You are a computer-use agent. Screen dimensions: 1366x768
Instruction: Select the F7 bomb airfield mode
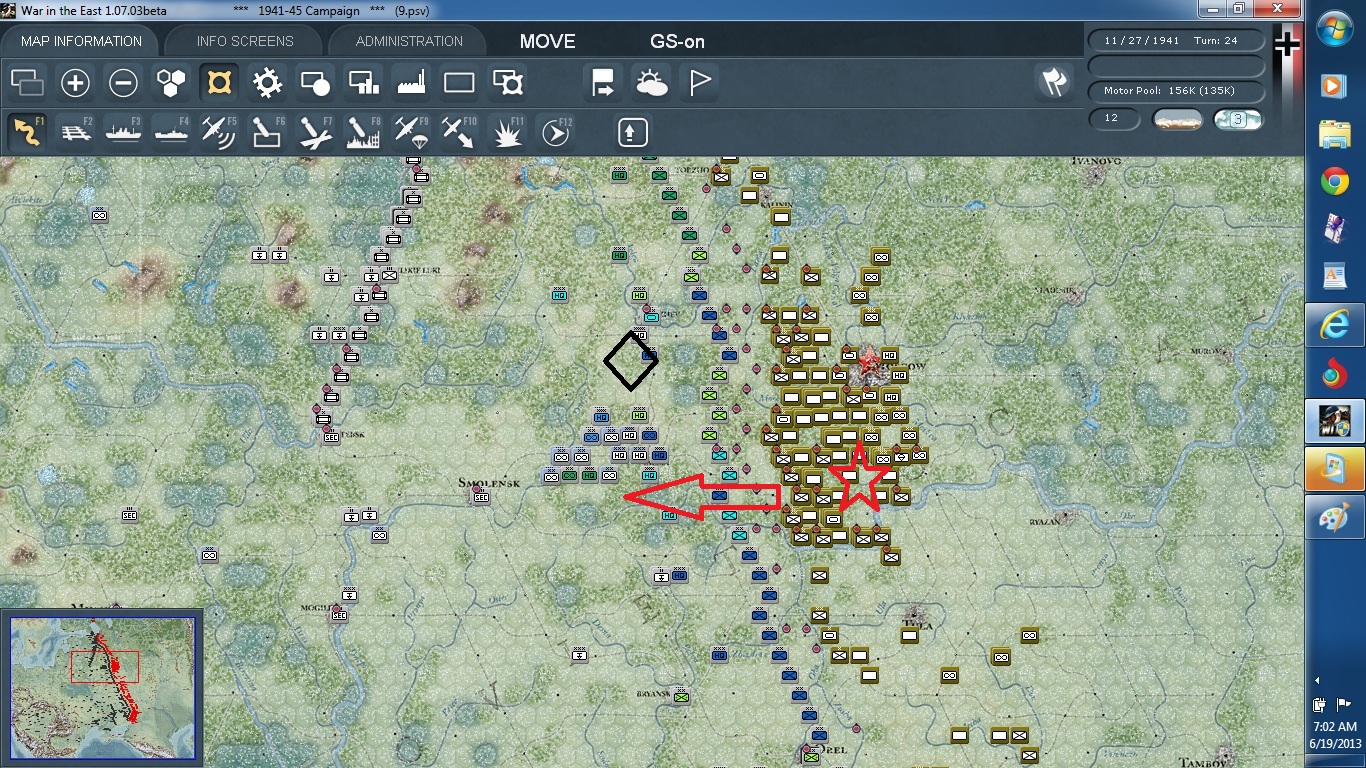315,131
